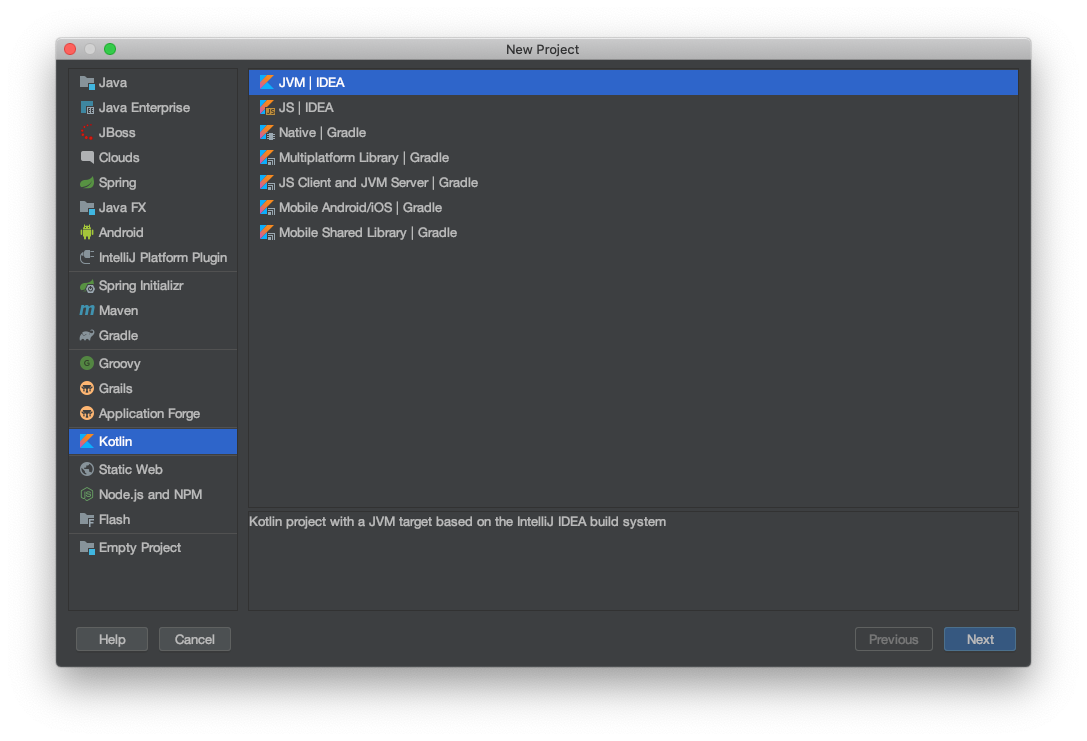Viewport: 1087px width, 741px height.
Task: Click the green zoom window button
Action: coord(110,49)
